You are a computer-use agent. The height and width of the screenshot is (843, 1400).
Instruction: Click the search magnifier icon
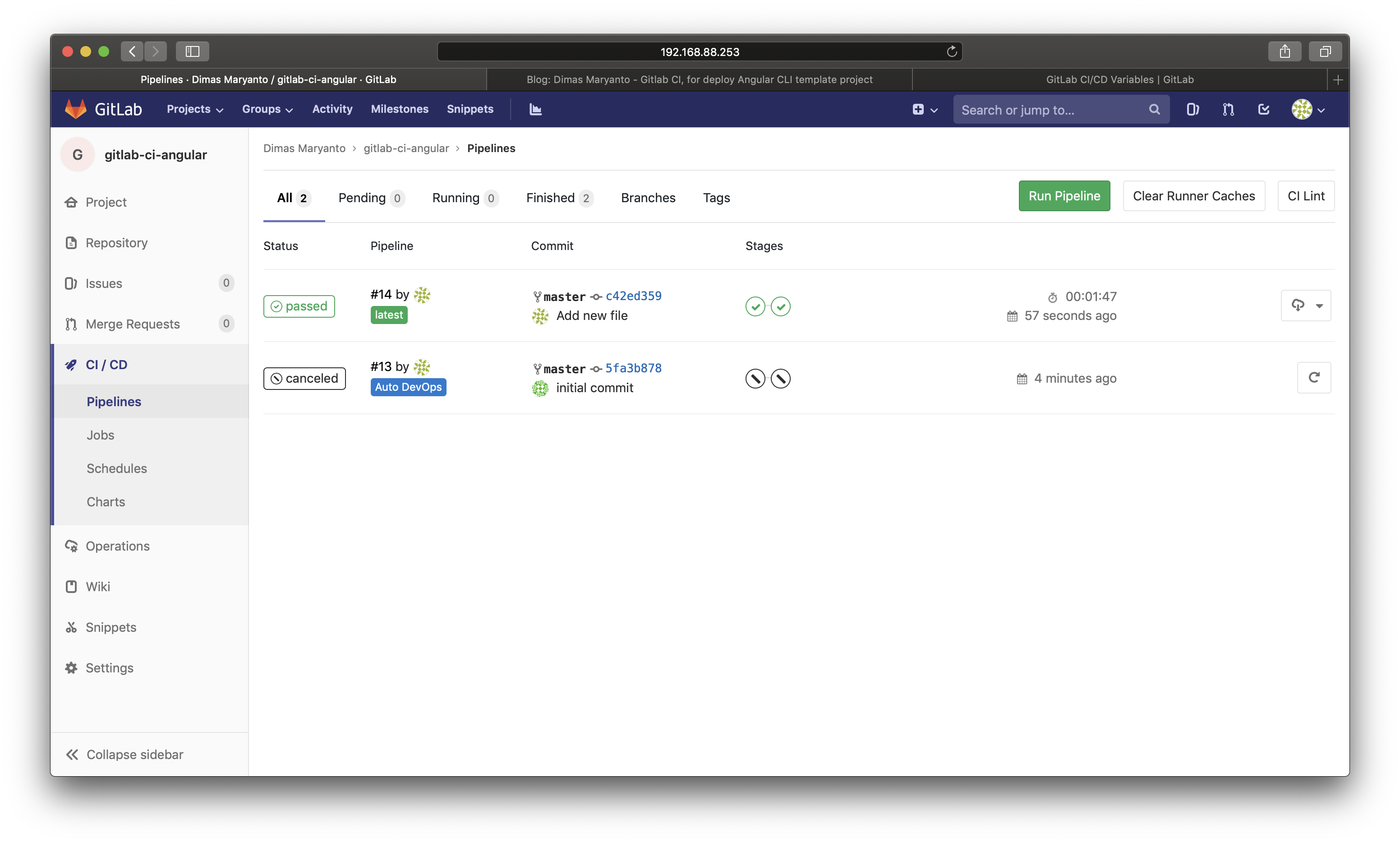(x=1154, y=109)
